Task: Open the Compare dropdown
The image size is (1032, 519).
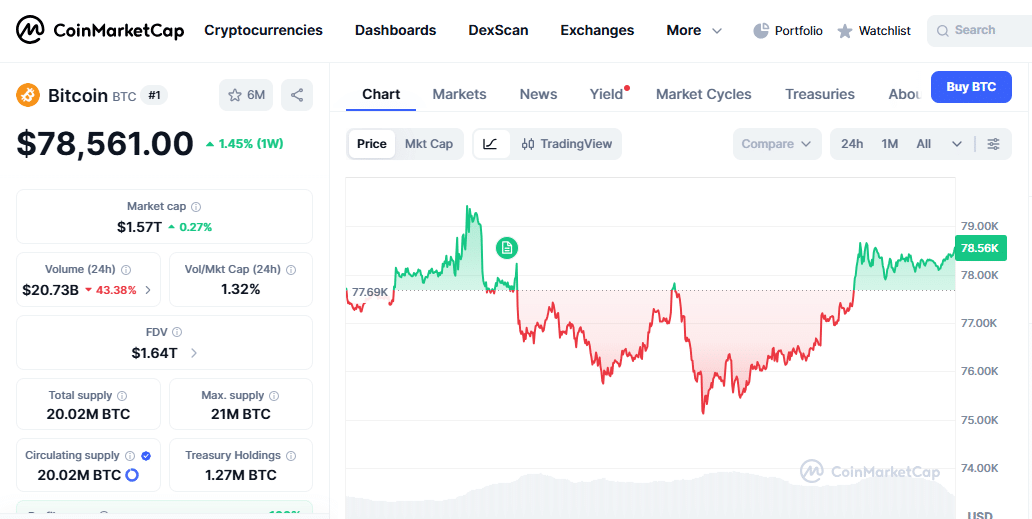Action: [777, 144]
